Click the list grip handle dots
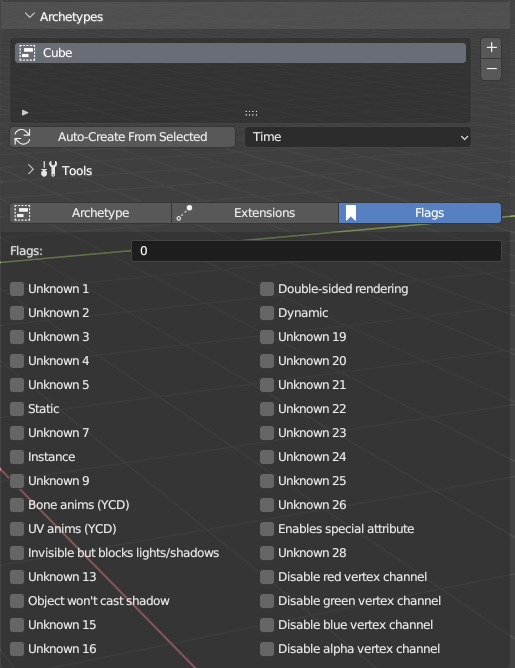The width and height of the screenshot is (515, 668). (251, 113)
